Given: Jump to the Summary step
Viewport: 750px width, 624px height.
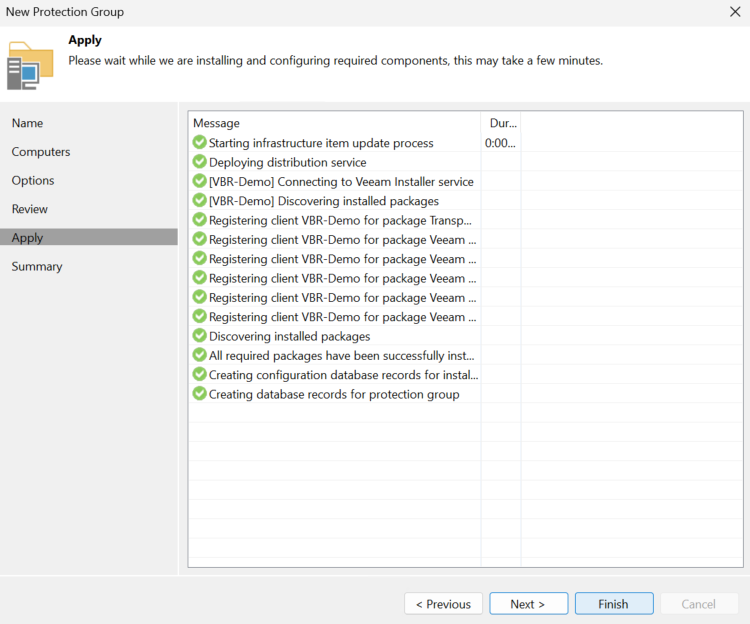Looking at the screenshot, I should tap(37, 267).
